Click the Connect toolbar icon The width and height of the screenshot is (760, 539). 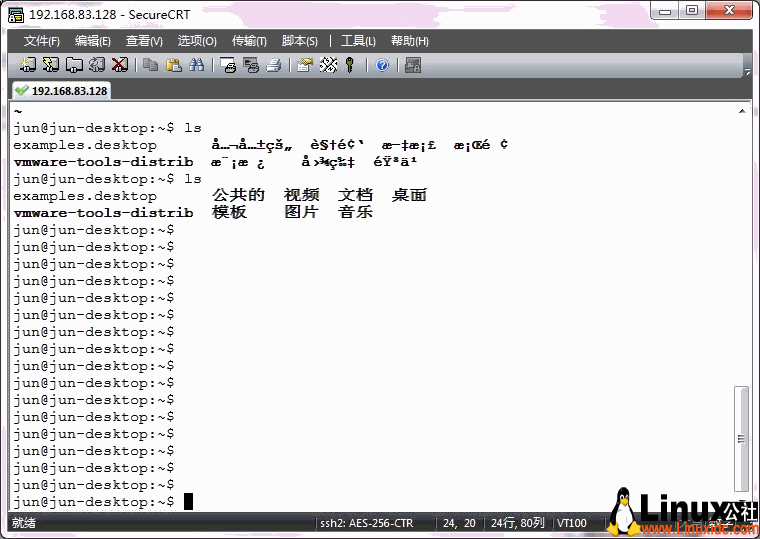tap(28, 65)
